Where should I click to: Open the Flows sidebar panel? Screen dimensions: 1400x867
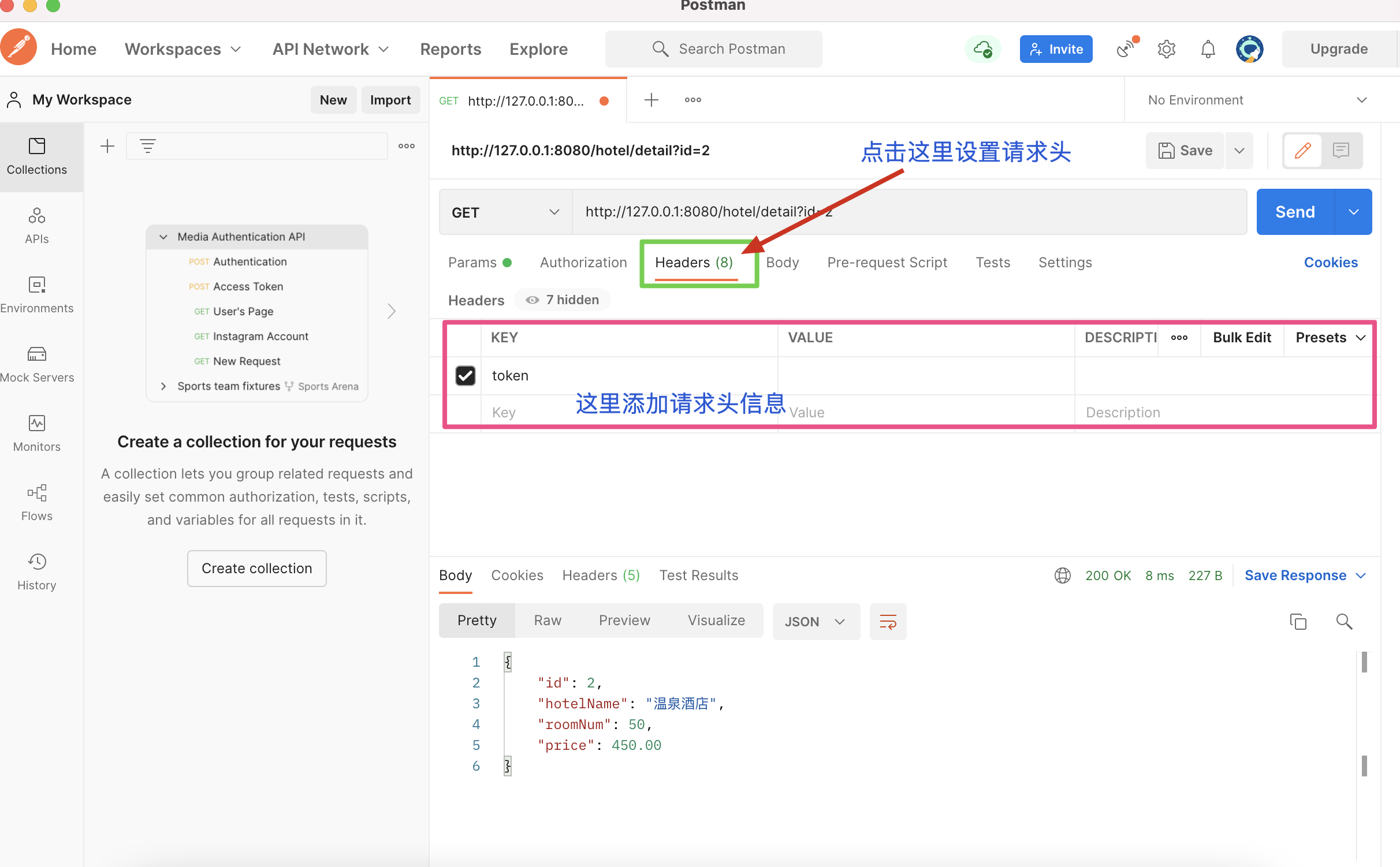click(x=37, y=503)
